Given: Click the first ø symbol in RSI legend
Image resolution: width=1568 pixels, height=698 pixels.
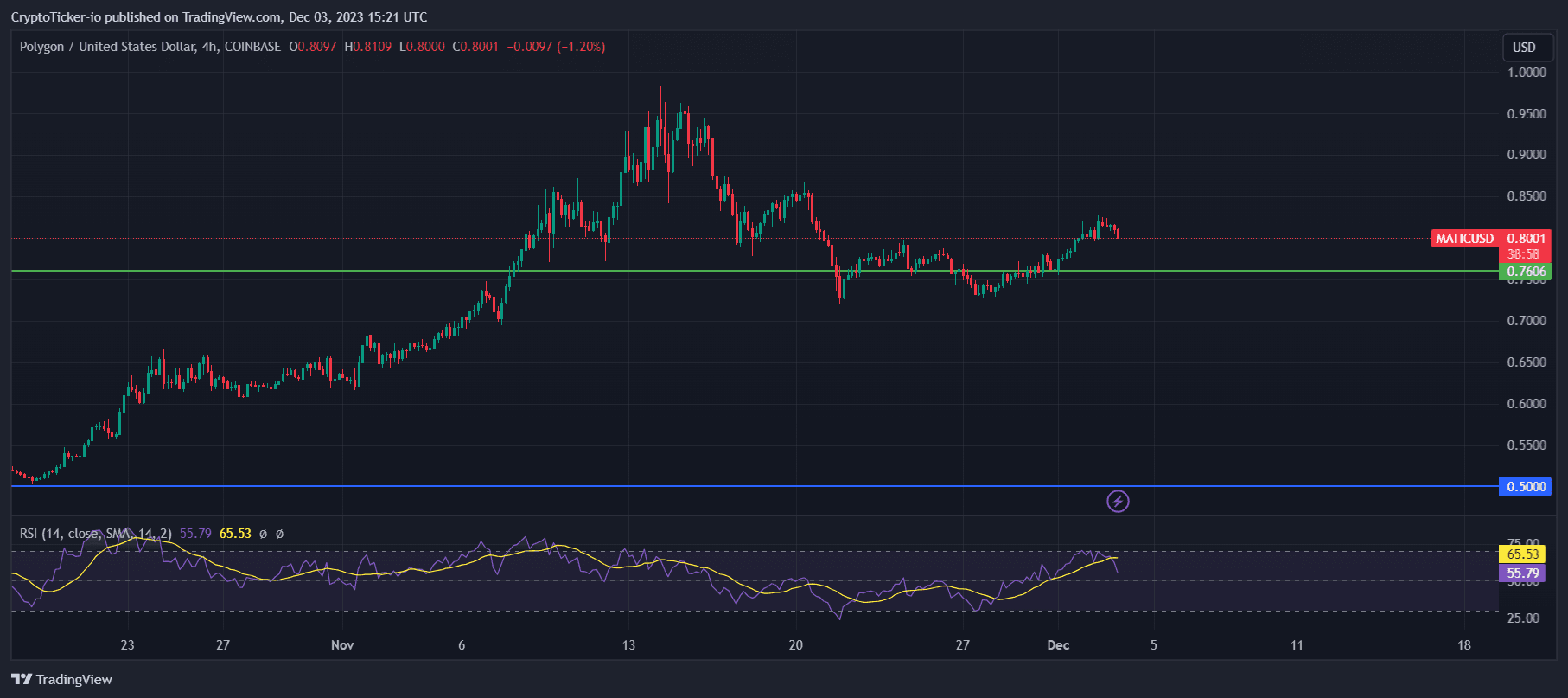Looking at the screenshot, I should [x=264, y=534].
